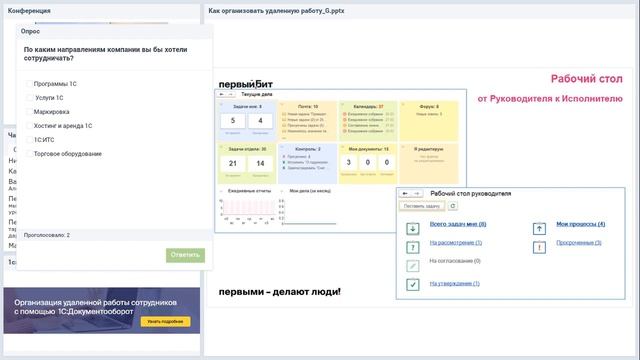Image resolution: width=640 pixels, height=360 pixels.
Task: Collapse the Почта widget arrow
Action: [282, 104]
